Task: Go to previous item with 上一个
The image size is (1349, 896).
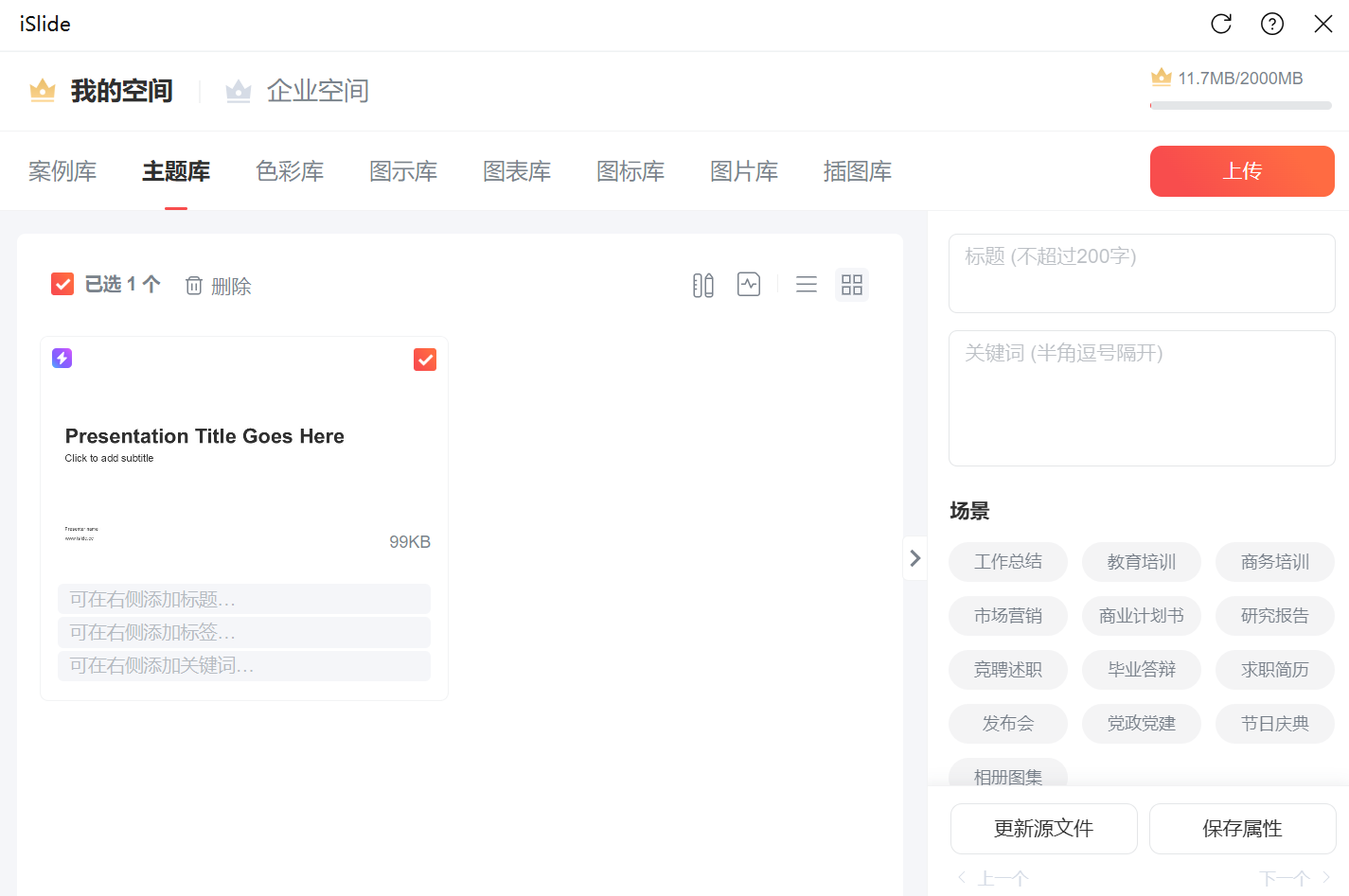Action: click(994, 879)
